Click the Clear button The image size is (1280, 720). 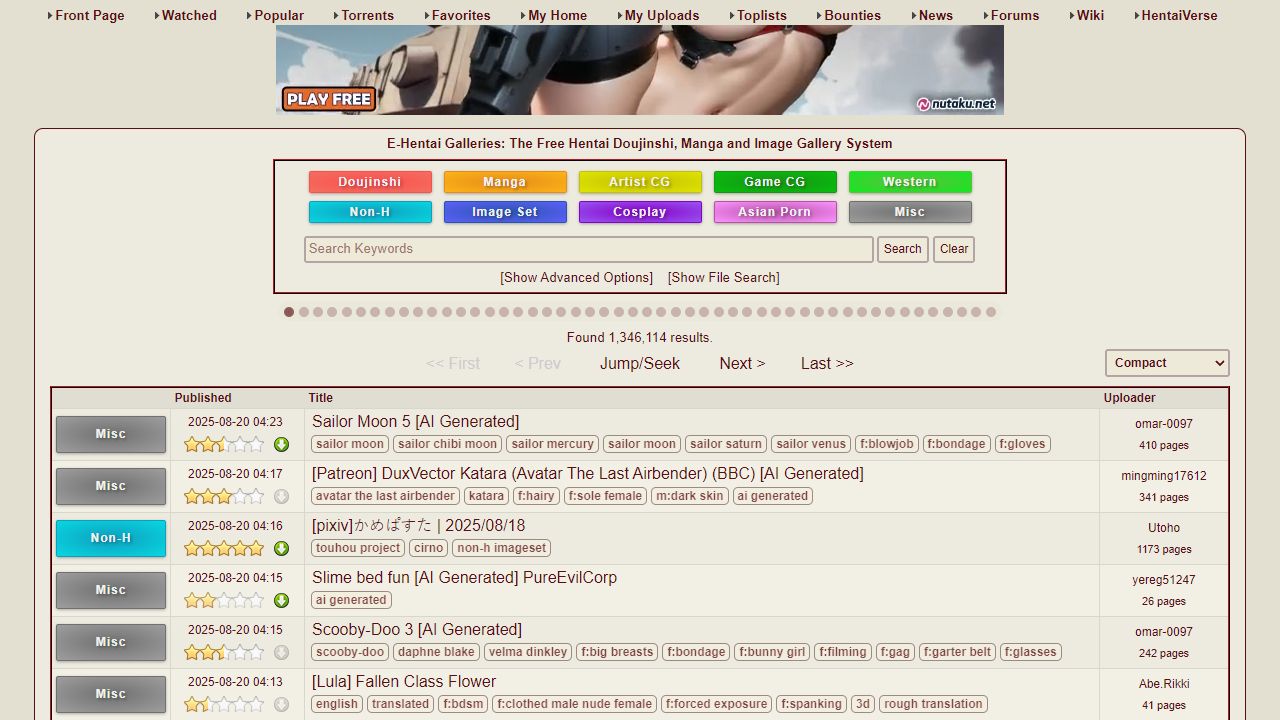coord(954,249)
